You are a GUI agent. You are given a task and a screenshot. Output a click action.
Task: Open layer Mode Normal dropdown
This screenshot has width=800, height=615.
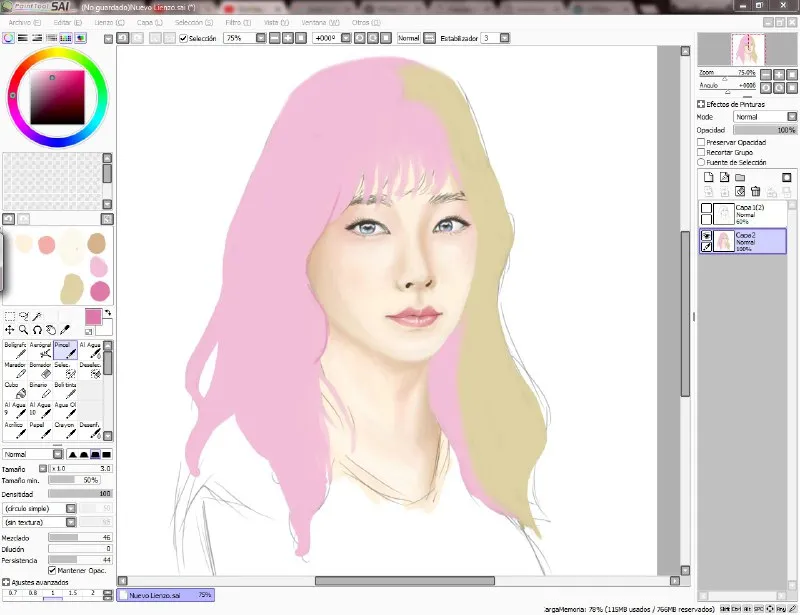[792, 117]
